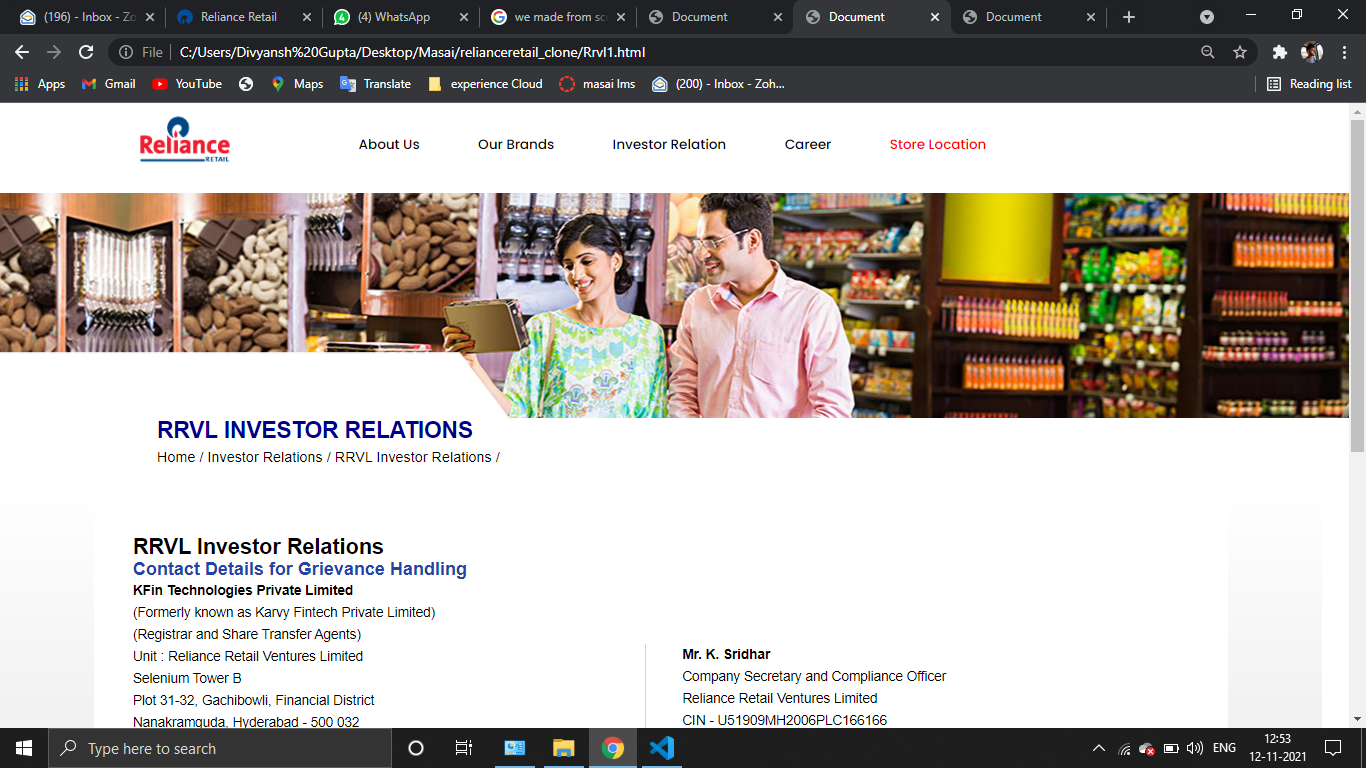Open Apps bookmark shortcut
The width and height of the screenshot is (1366, 768).
coord(40,84)
